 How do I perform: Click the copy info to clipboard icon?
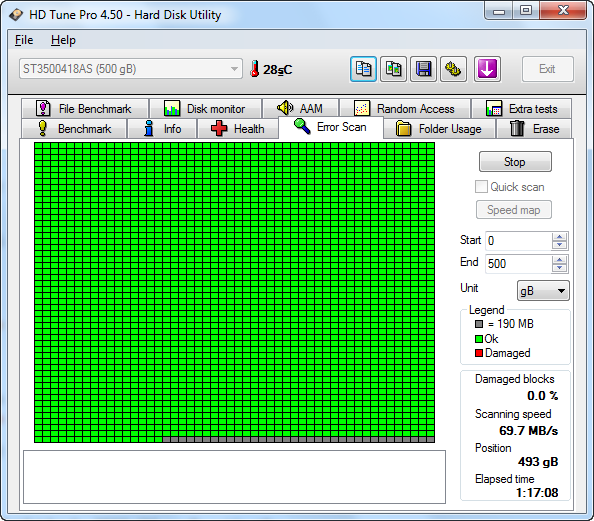(363, 69)
